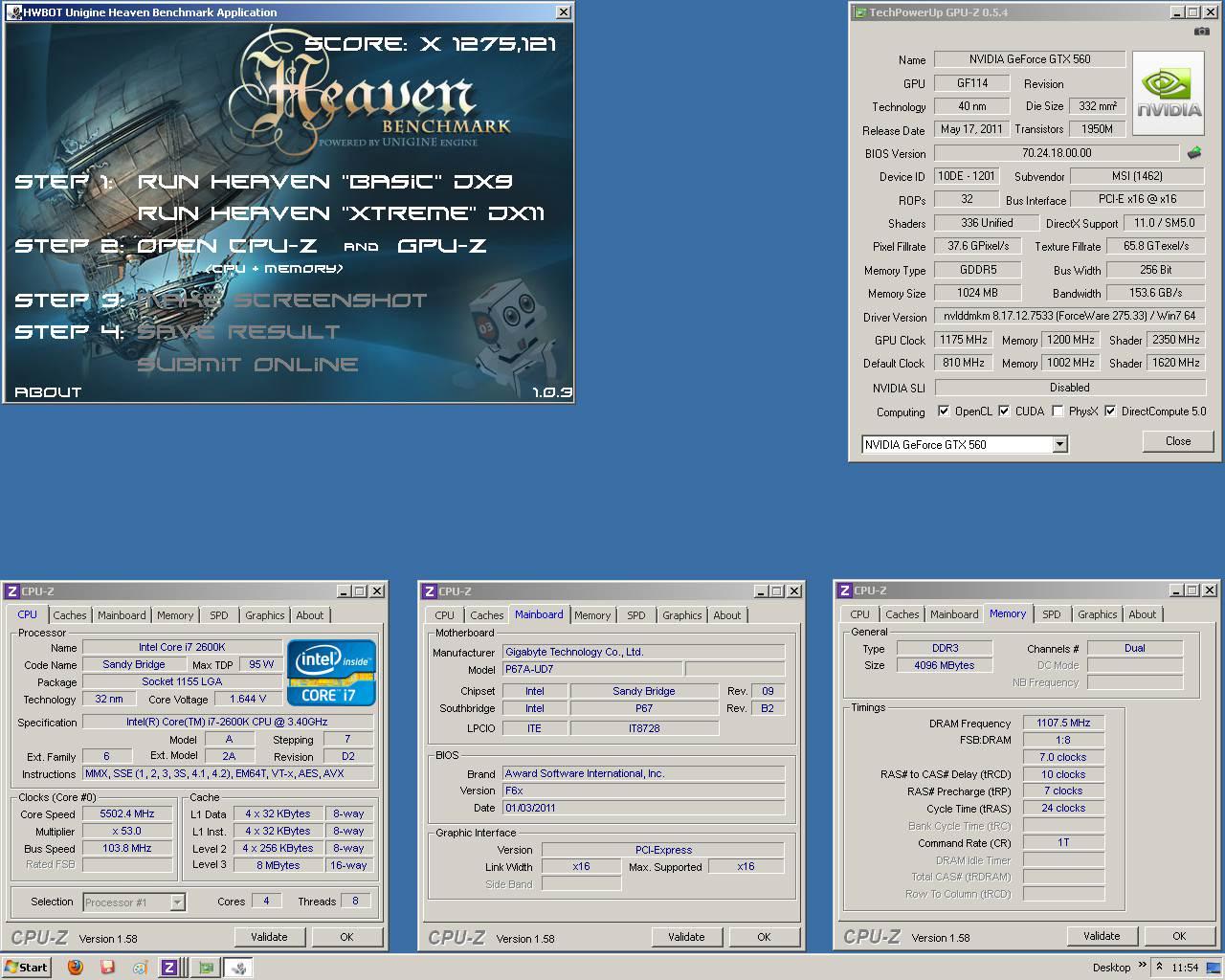Viewport: 1225px width, 980px height.
Task: Click the Start button
Action: click(26, 967)
